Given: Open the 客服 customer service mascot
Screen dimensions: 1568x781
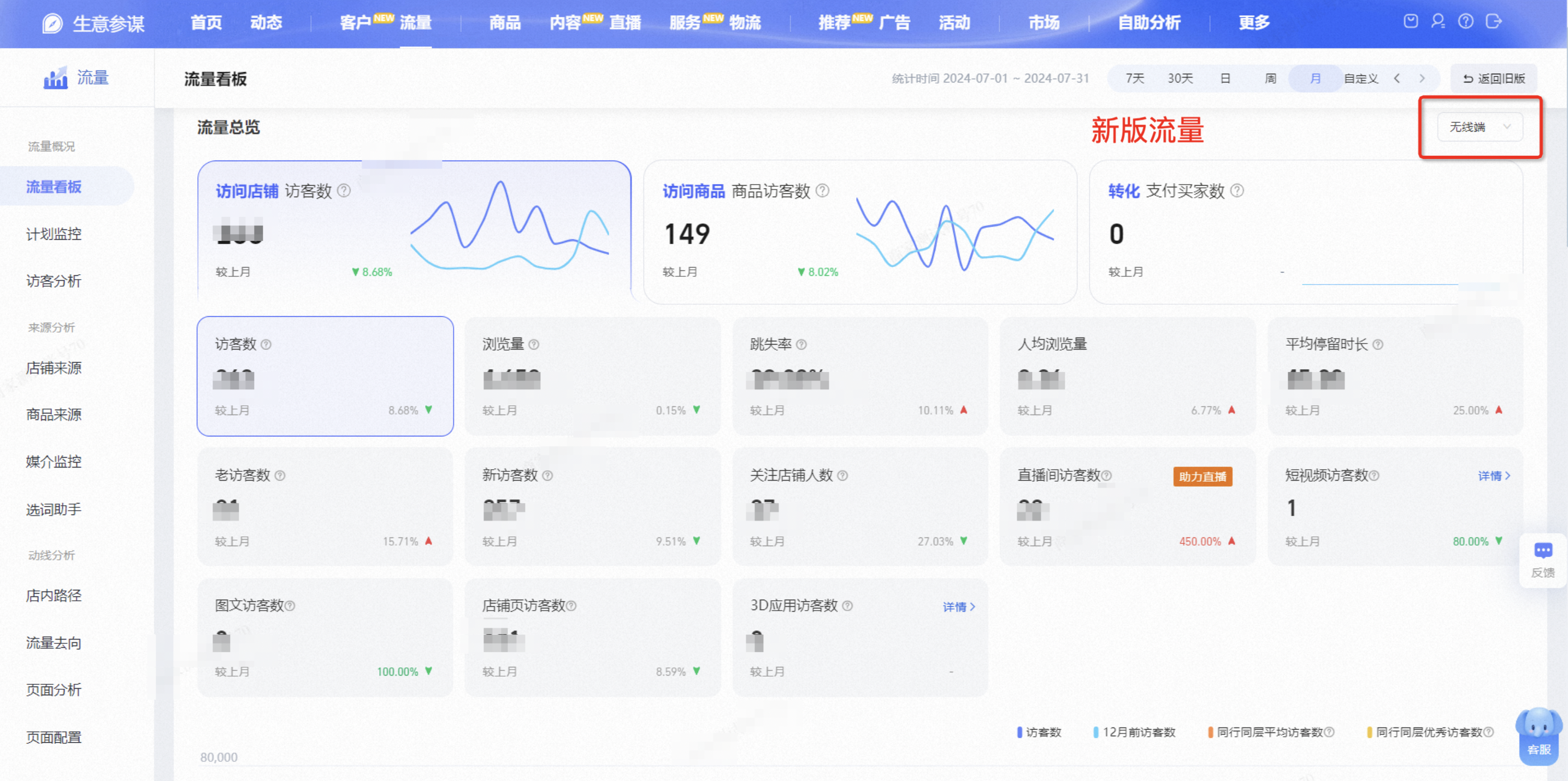Looking at the screenshot, I should tap(1539, 736).
